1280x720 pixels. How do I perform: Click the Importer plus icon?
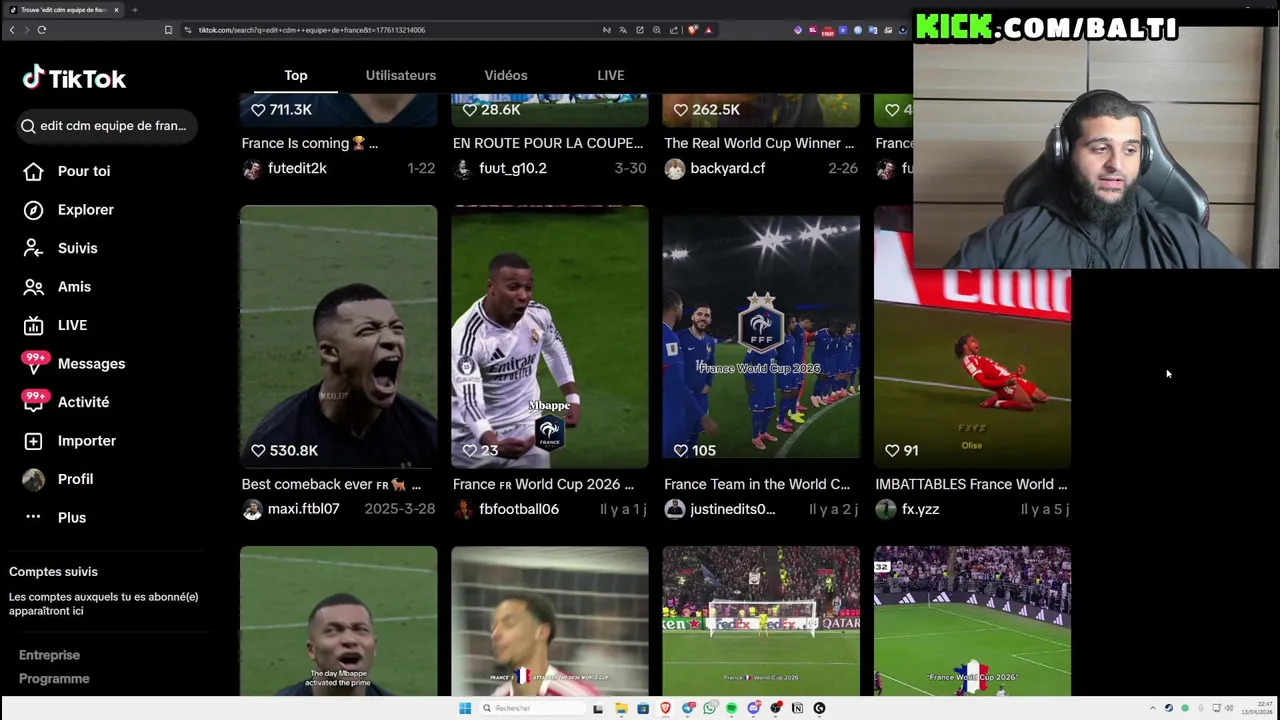click(33, 441)
